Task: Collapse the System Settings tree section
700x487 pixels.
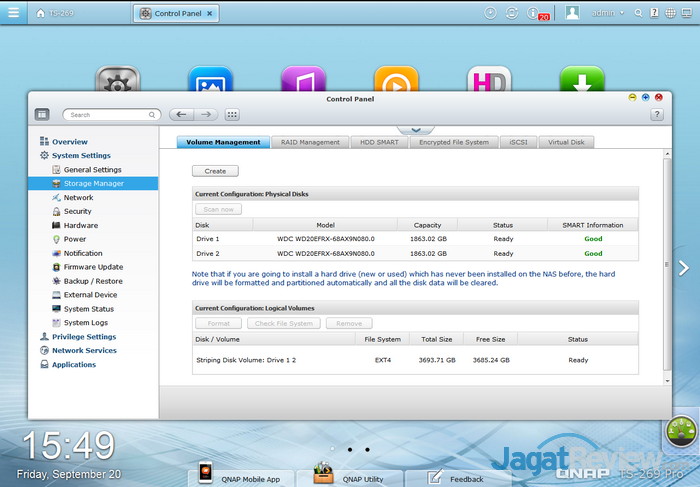Action: click(80, 156)
